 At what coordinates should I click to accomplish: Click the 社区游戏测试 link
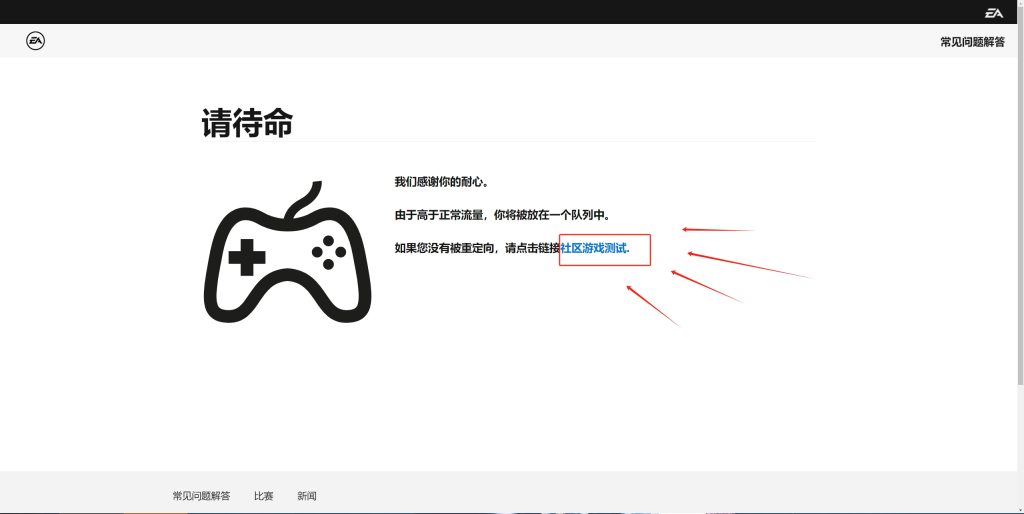click(594, 248)
